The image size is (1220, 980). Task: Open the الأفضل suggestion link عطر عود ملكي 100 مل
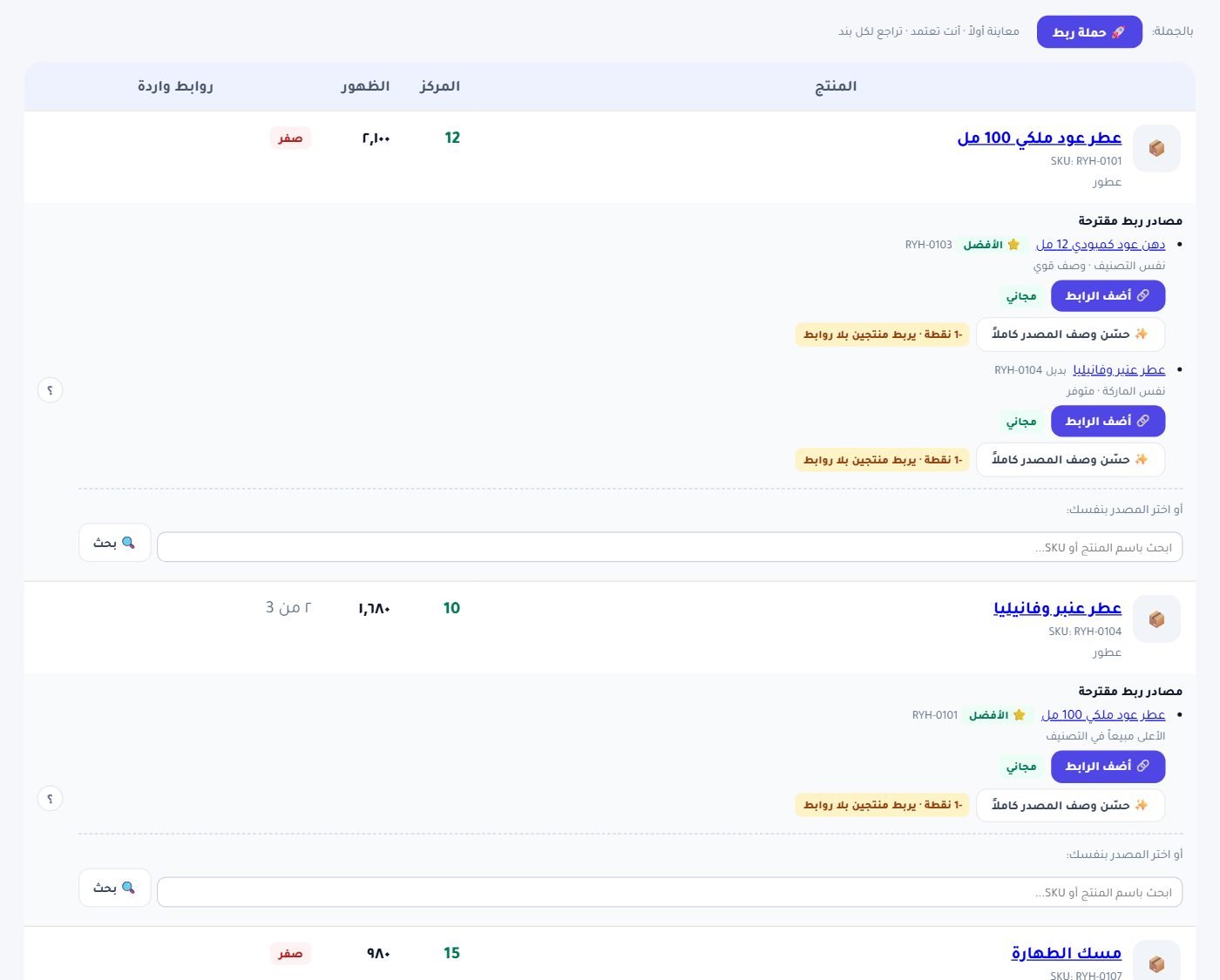[x=1103, y=715]
